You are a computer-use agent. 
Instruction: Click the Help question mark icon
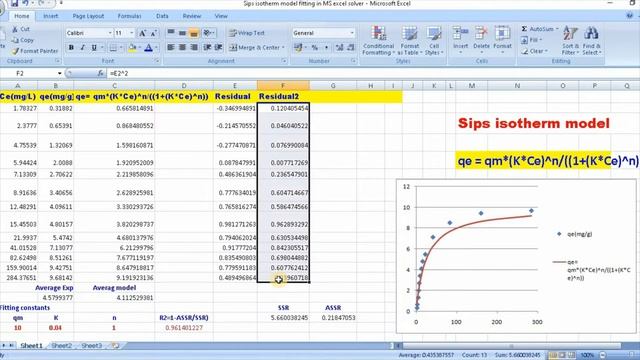[x=630, y=16]
